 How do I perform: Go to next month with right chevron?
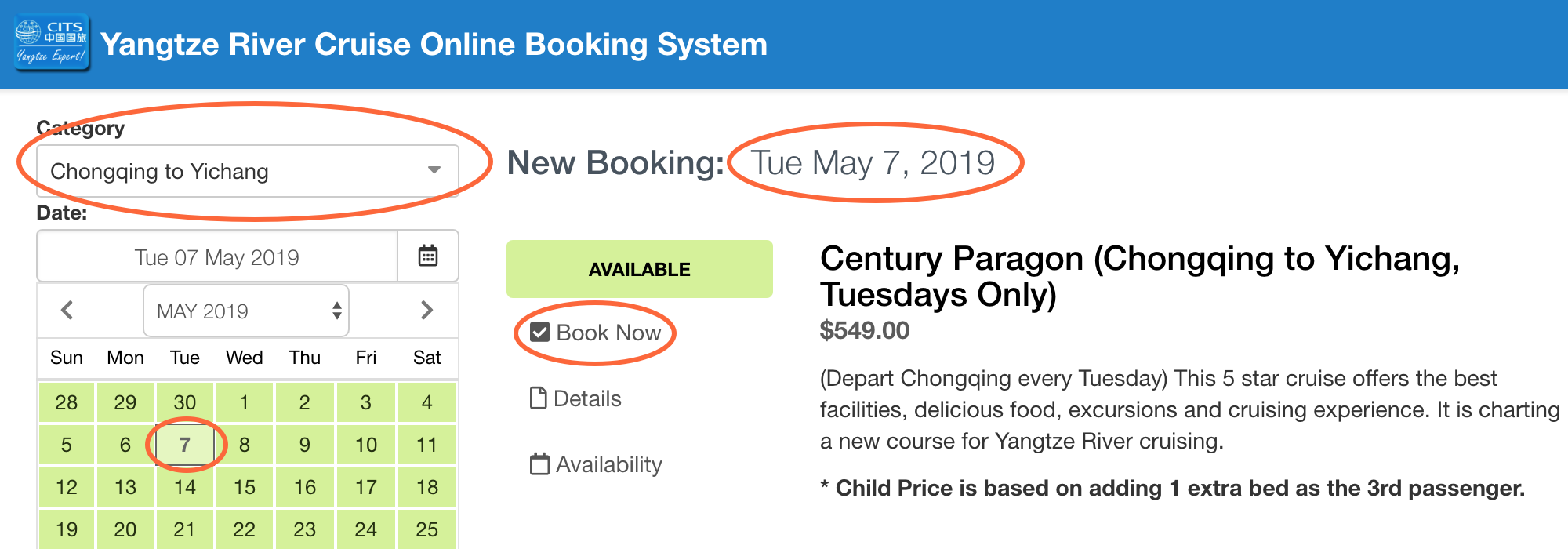pos(426,310)
